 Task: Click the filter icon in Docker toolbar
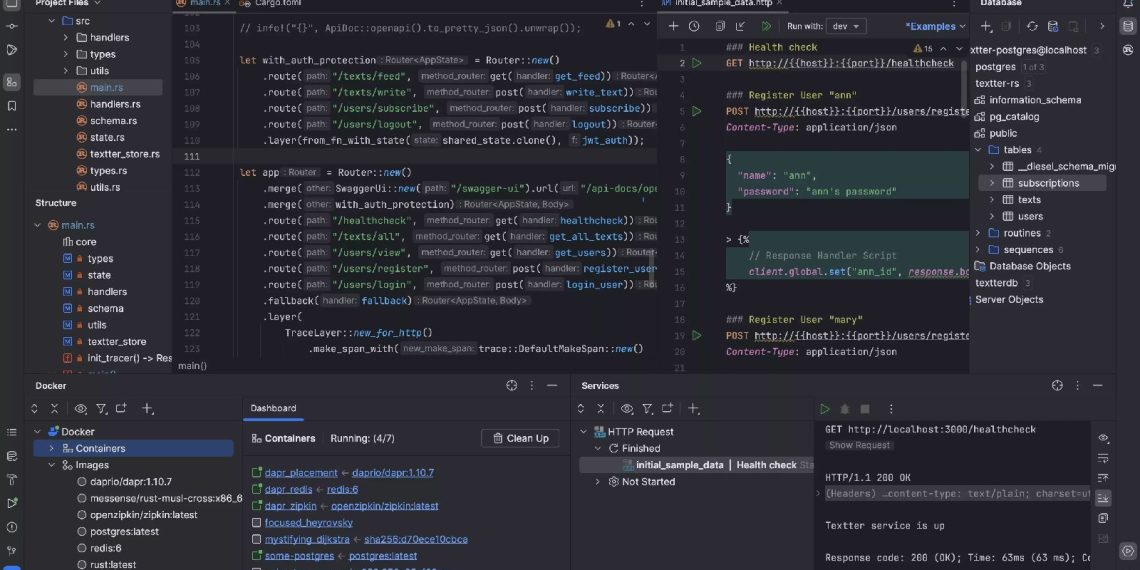pos(101,408)
